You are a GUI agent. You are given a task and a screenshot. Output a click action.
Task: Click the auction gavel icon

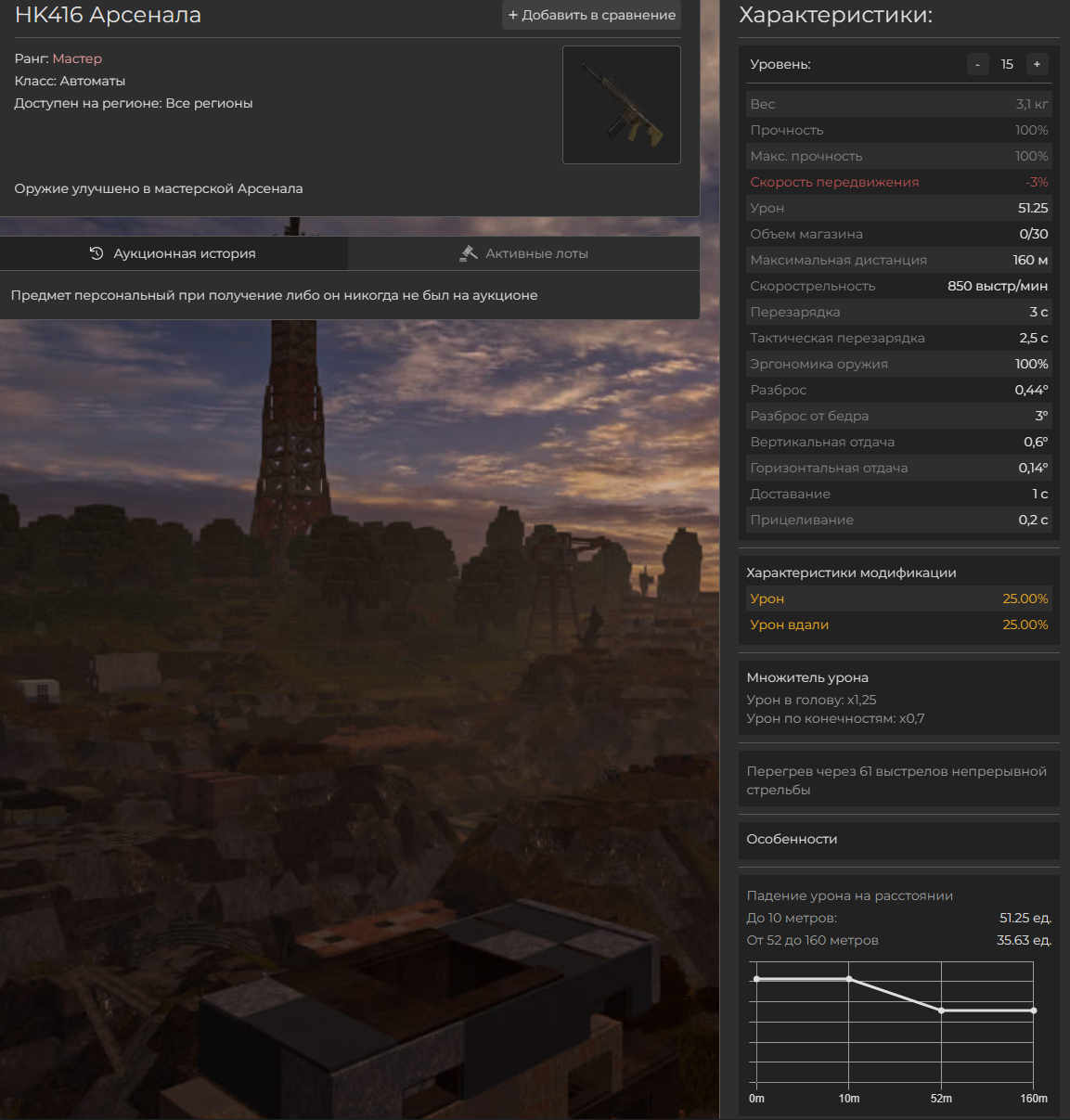469,253
